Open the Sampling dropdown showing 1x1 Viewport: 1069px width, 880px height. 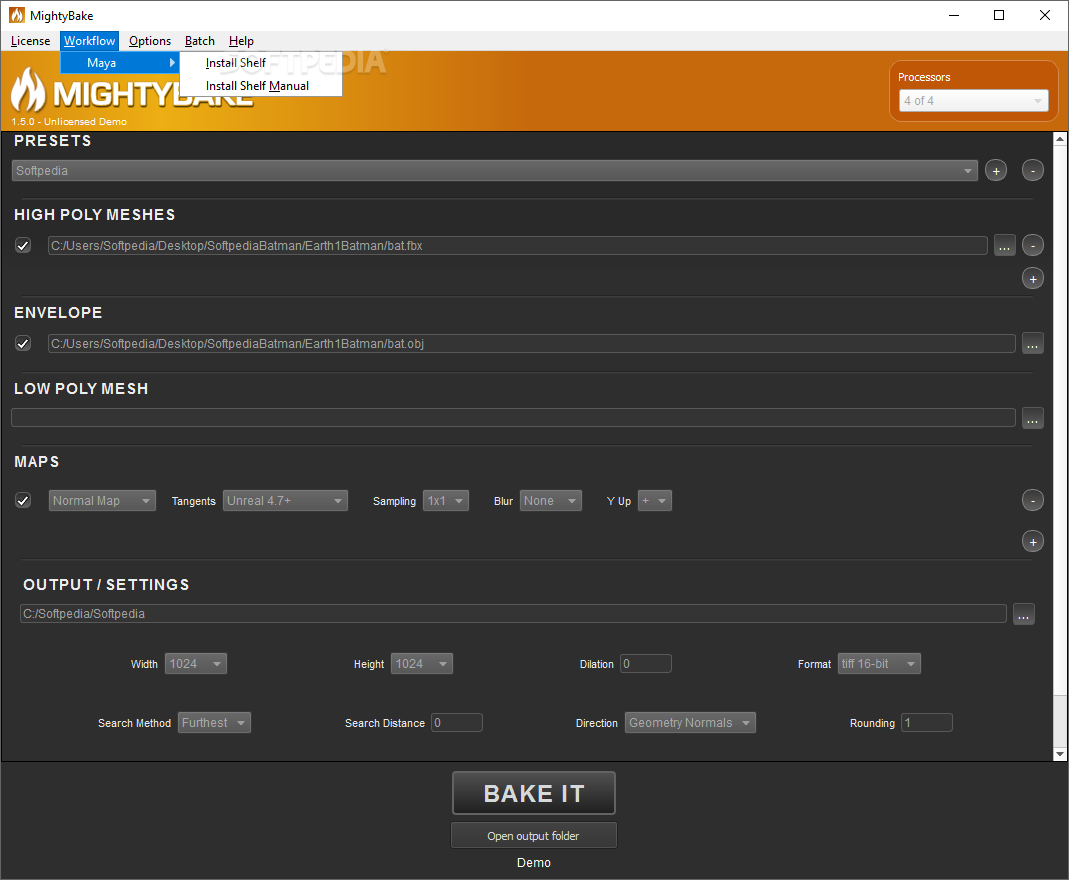446,501
